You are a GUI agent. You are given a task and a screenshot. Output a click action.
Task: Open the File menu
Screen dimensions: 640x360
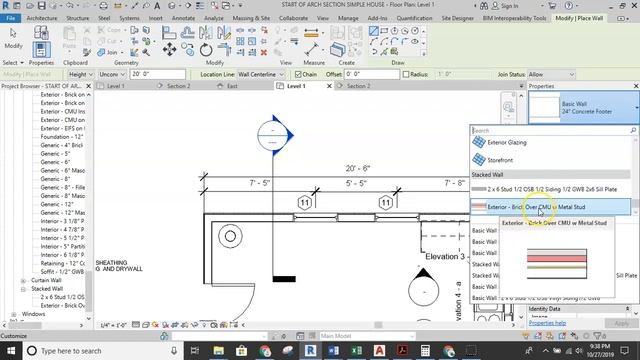pyautogui.click(x=11, y=18)
